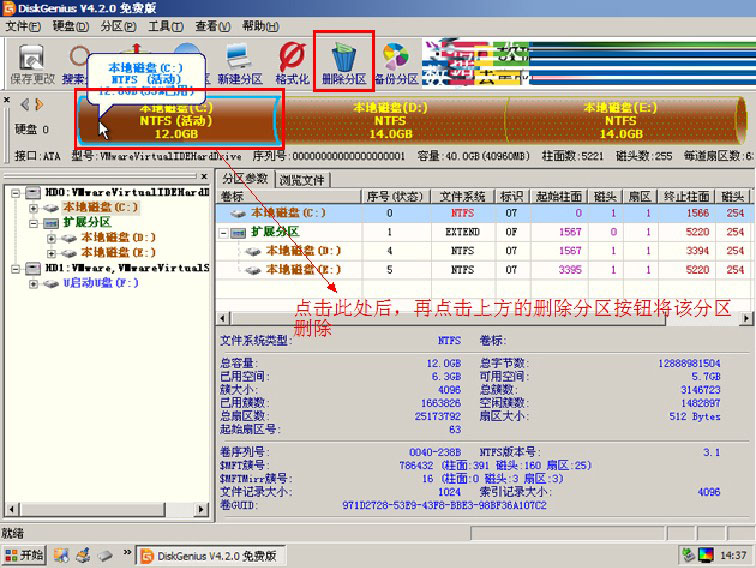Expand 本地磁盘(D:) node in tree
This screenshot has width=756, height=568.
coord(52,238)
